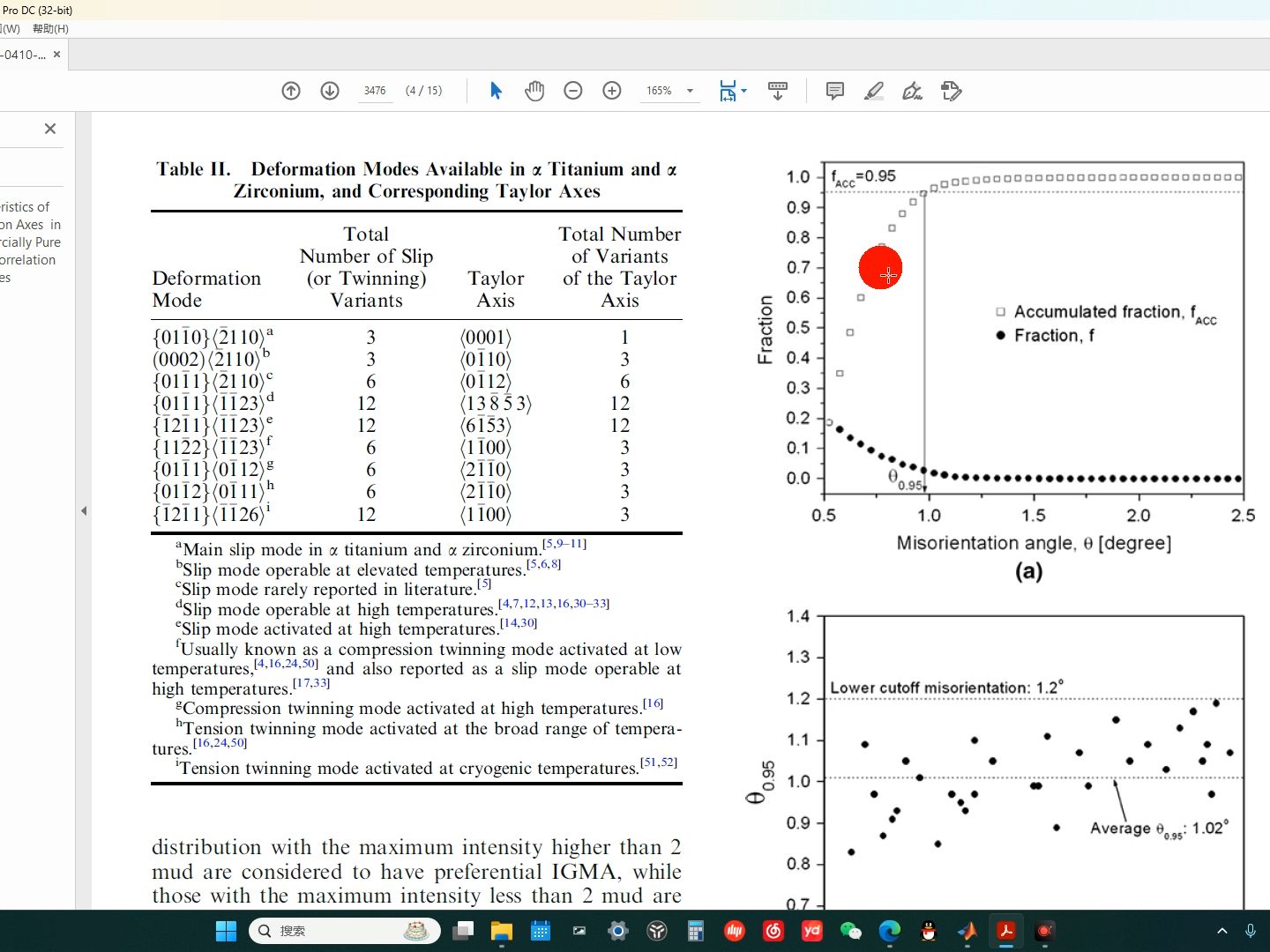Open Settings gear app on the taskbar
The height and width of the screenshot is (952, 1270).
[618, 931]
